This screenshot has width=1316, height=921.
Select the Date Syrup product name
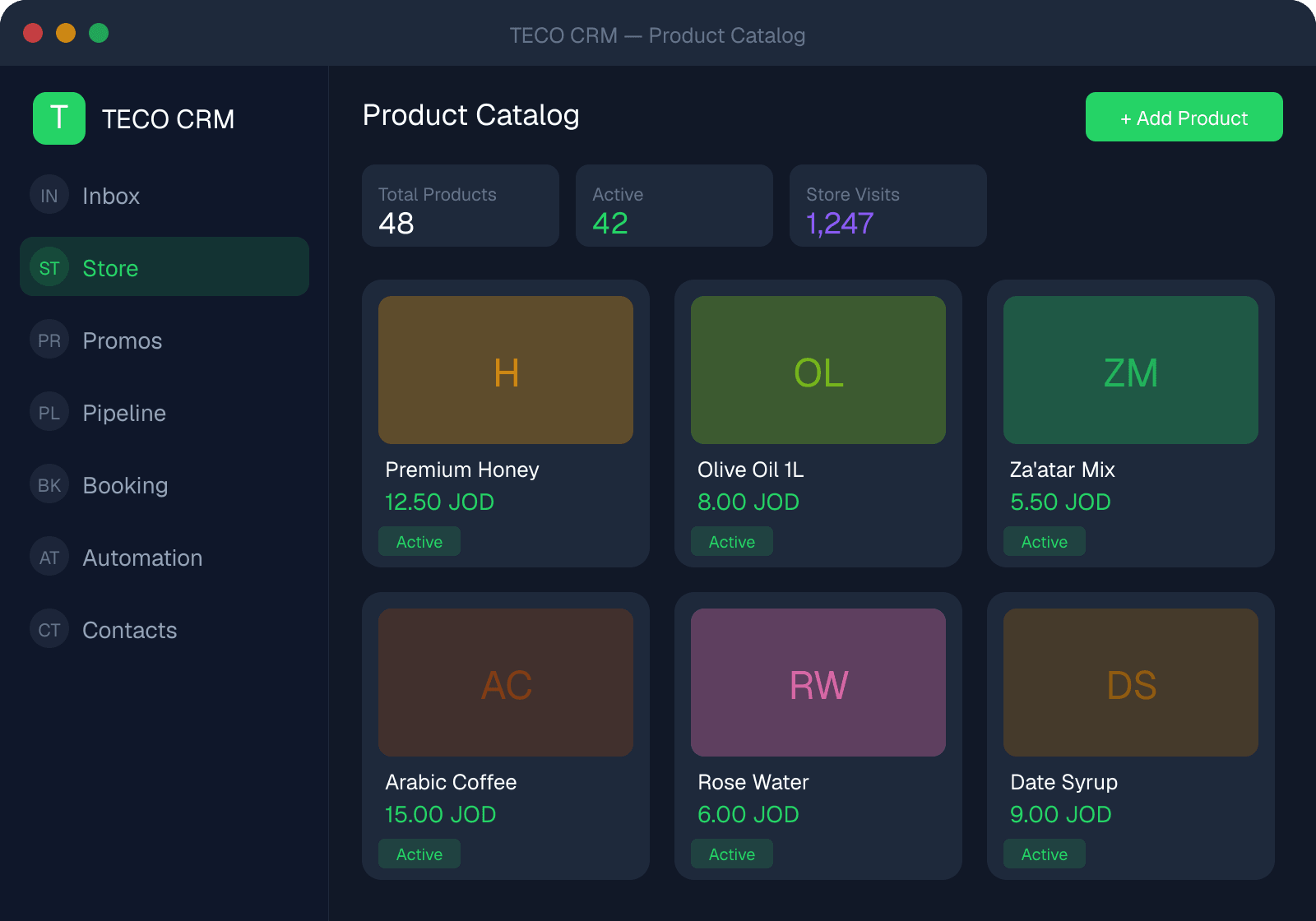click(1063, 782)
